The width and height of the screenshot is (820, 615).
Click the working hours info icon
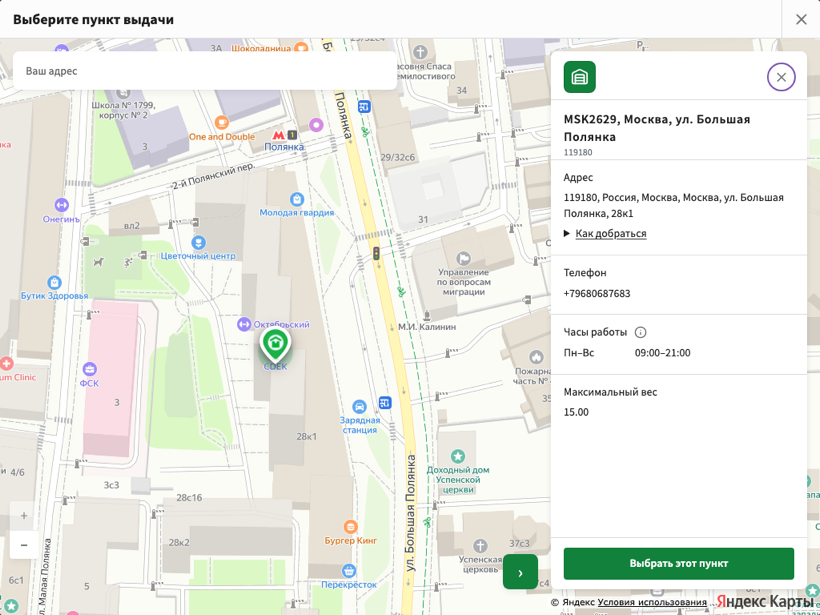click(640, 332)
